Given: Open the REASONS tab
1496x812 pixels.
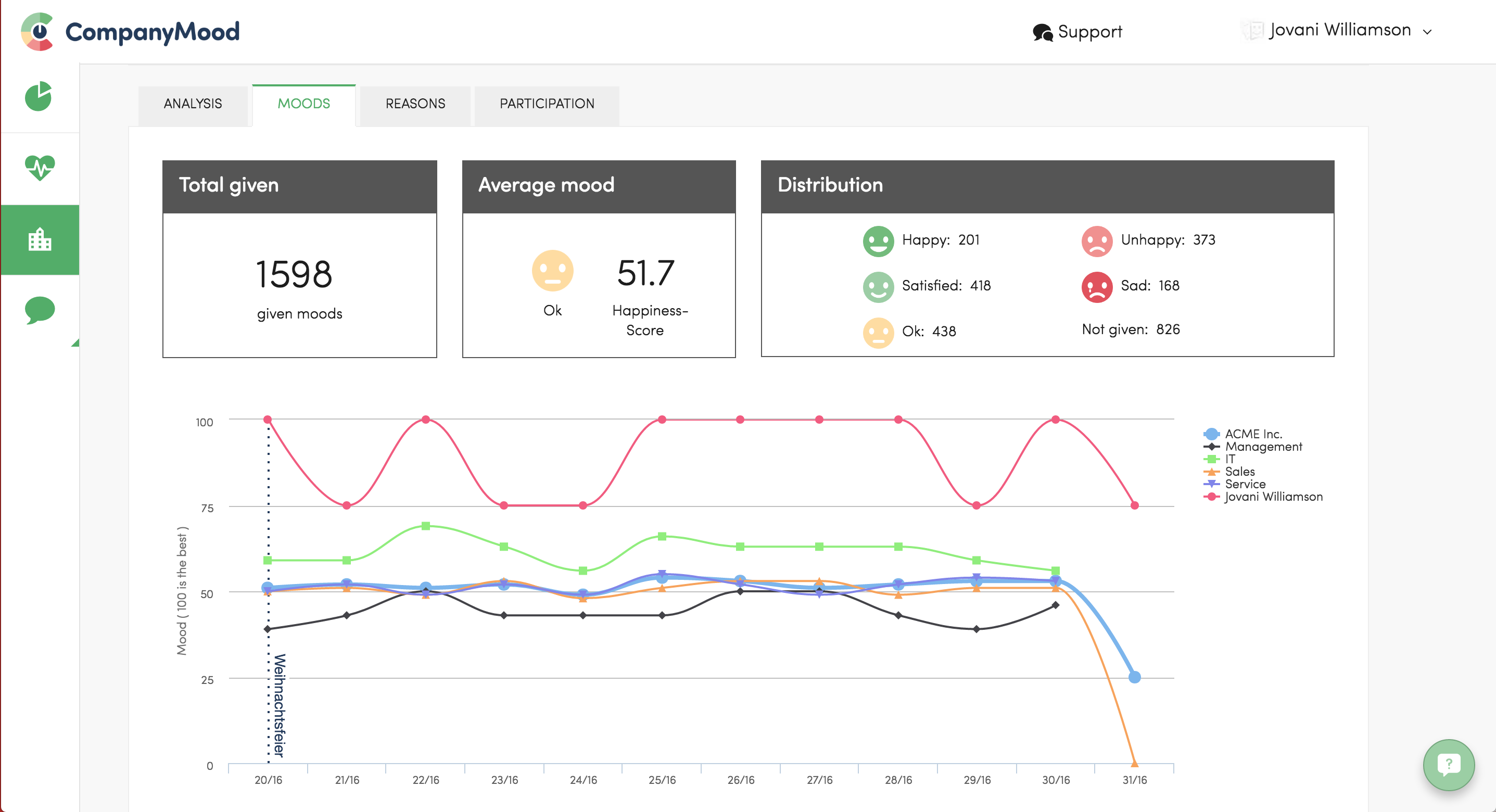Looking at the screenshot, I should [x=415, y=104].
